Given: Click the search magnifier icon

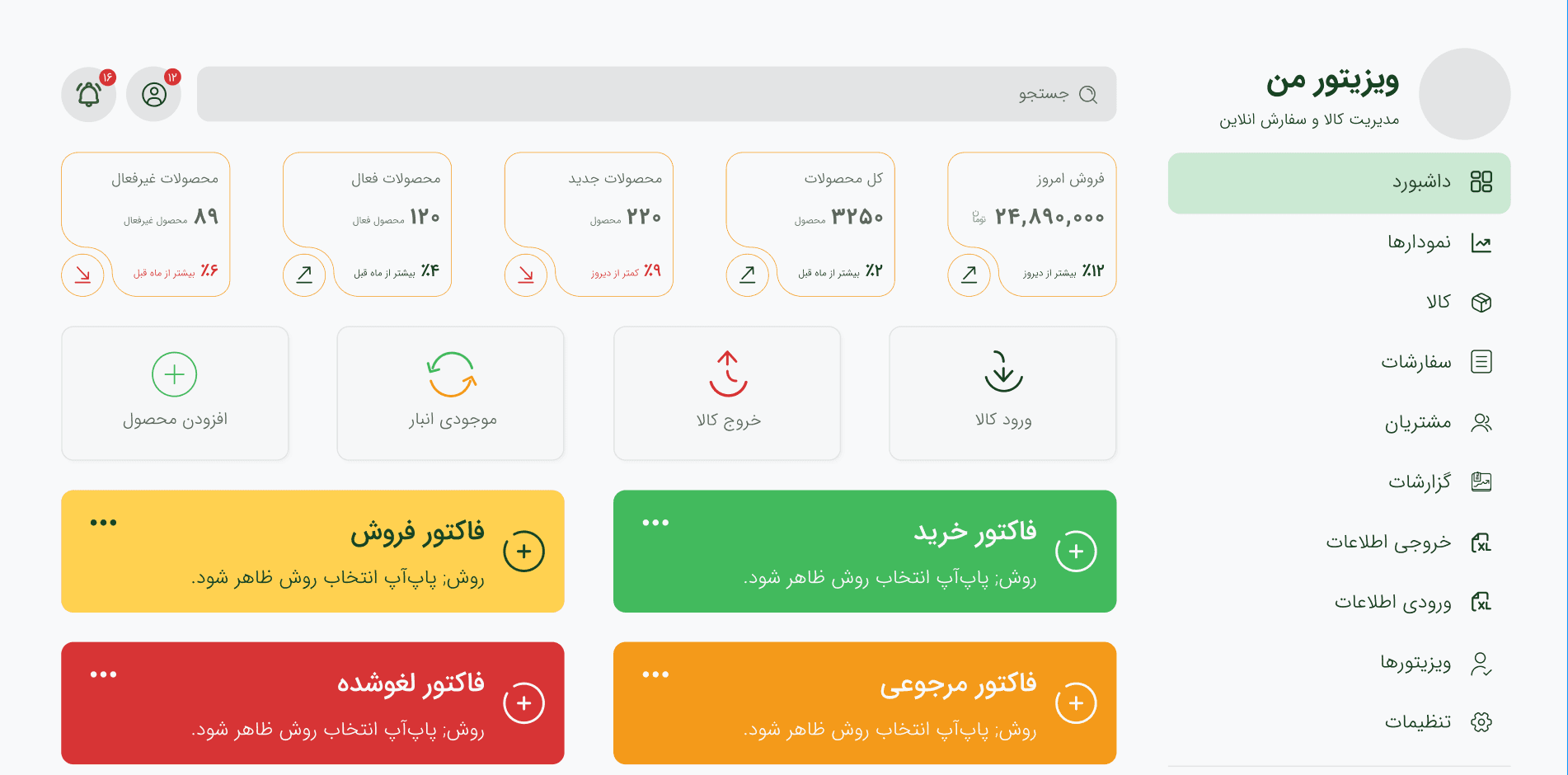Looking at the screenshot, I should 1088,95.
